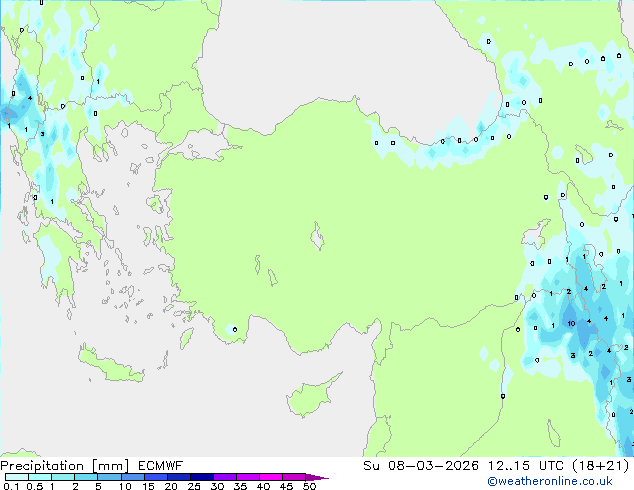This screenshot has height=490, width=634.
Task: Open the weatheronline.co.uk copyright link
Action: pos(550,481)
